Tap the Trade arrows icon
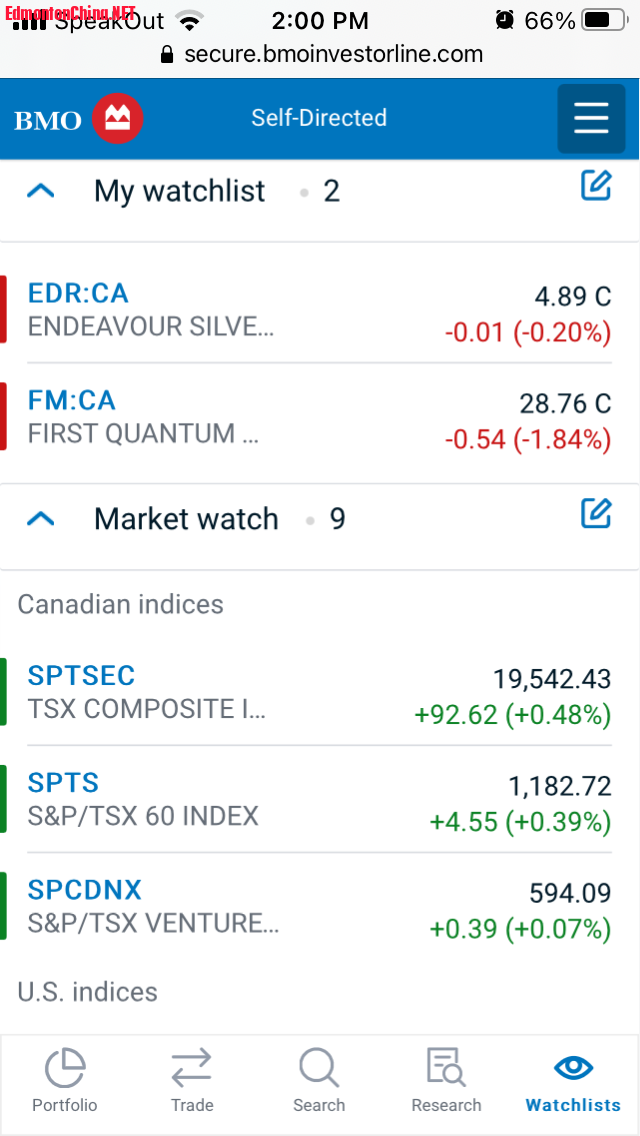 [191, 1068]
